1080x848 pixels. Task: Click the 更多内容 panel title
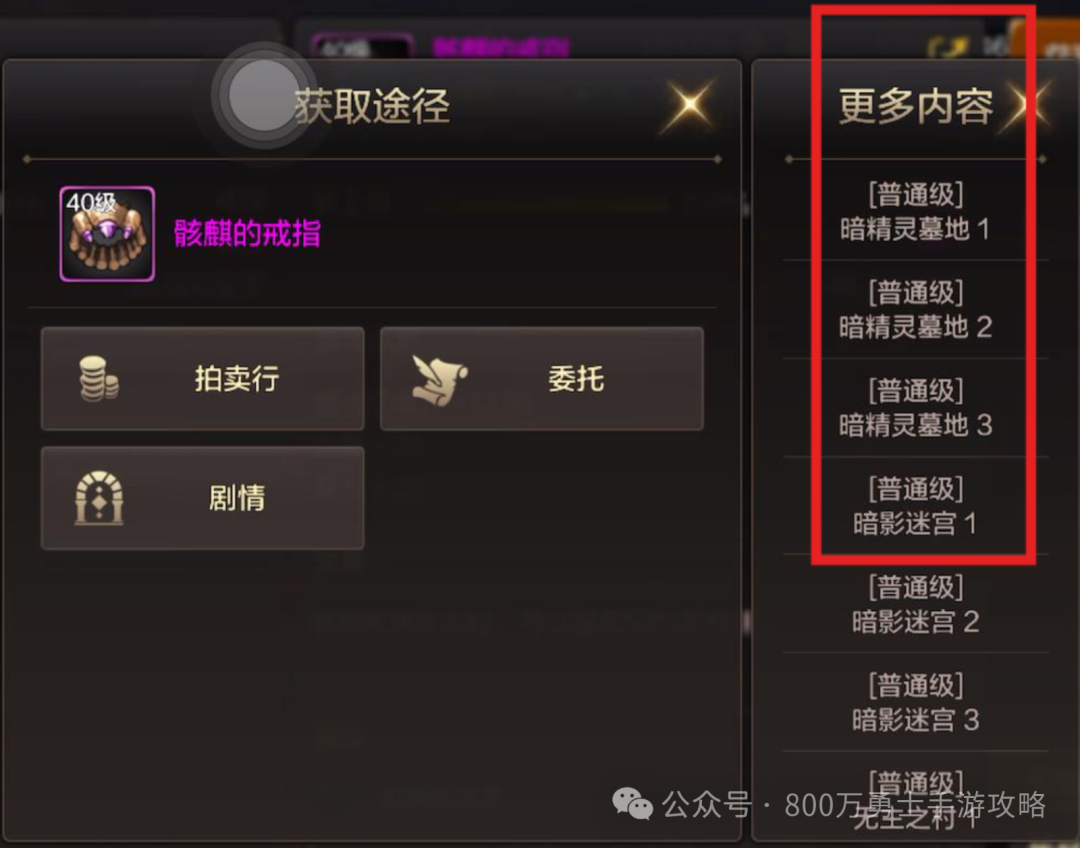(915, 106)
